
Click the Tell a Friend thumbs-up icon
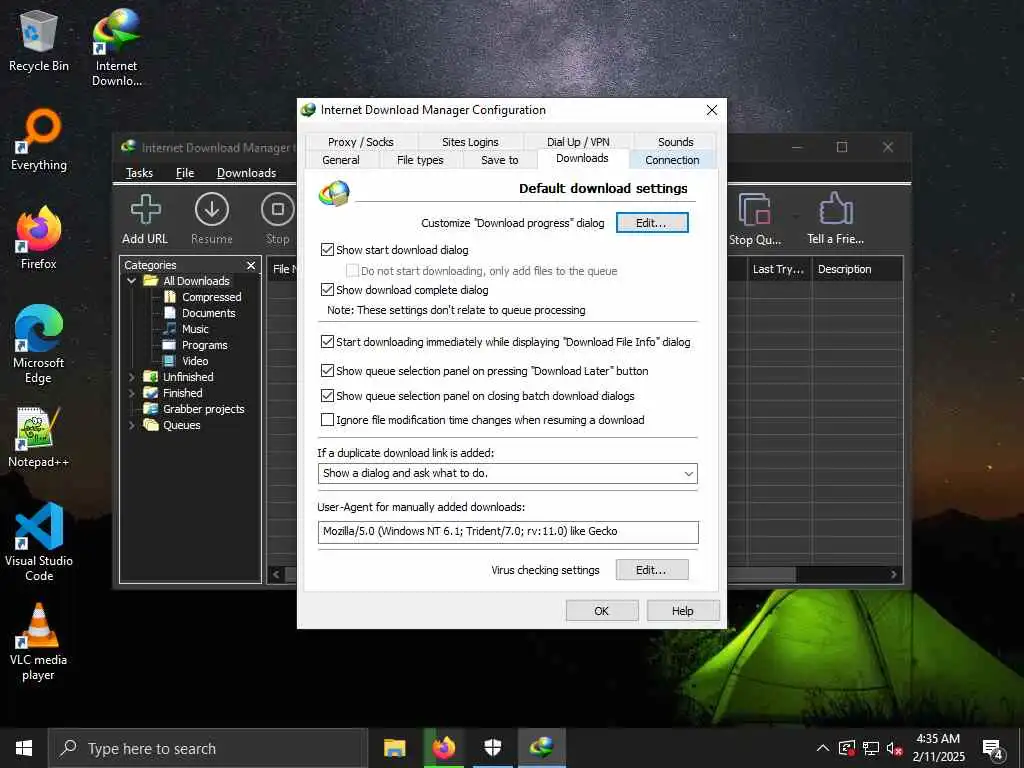(835, 219)
